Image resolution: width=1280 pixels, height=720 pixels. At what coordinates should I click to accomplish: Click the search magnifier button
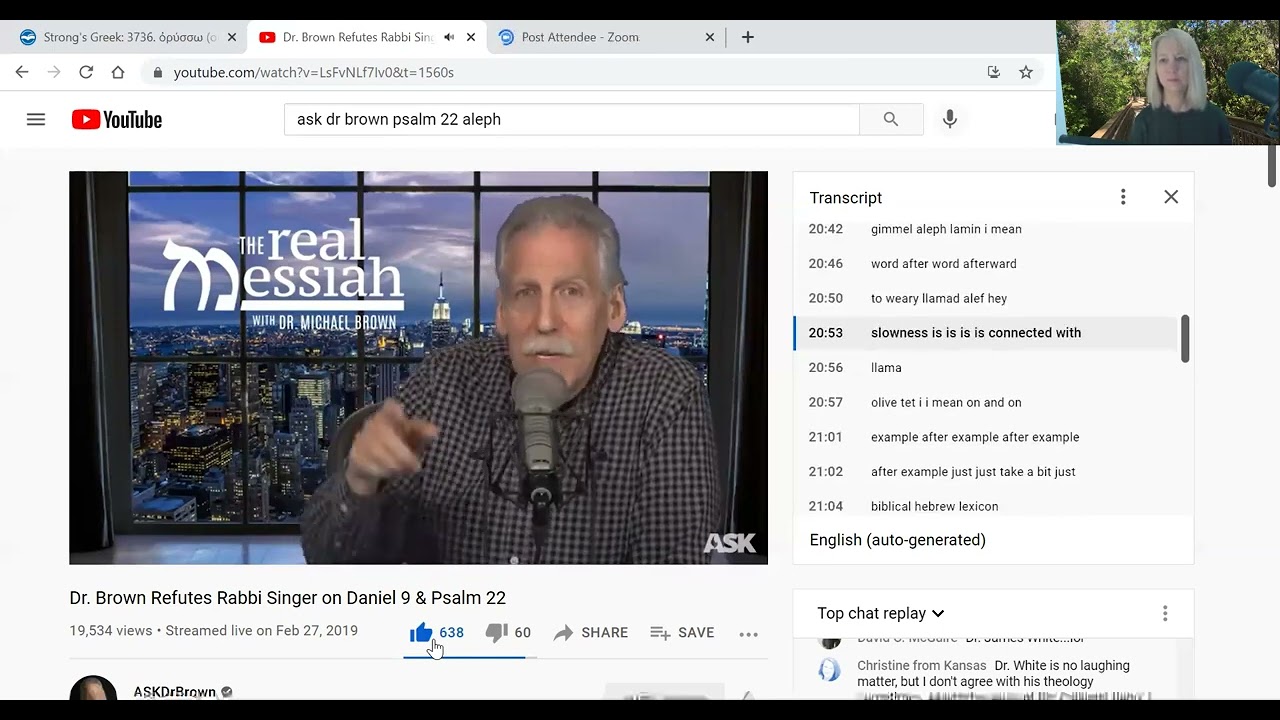(x=891, y=119)
